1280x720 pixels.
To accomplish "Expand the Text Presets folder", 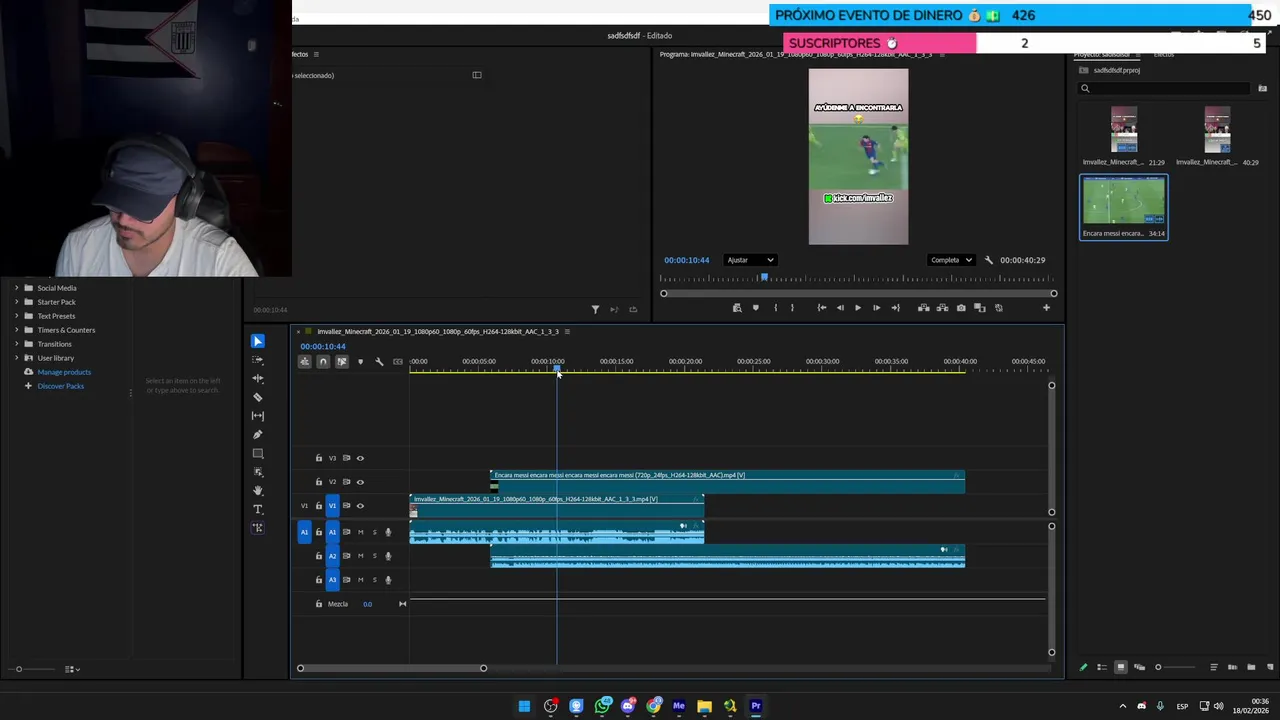I will (x=16, y=316).
